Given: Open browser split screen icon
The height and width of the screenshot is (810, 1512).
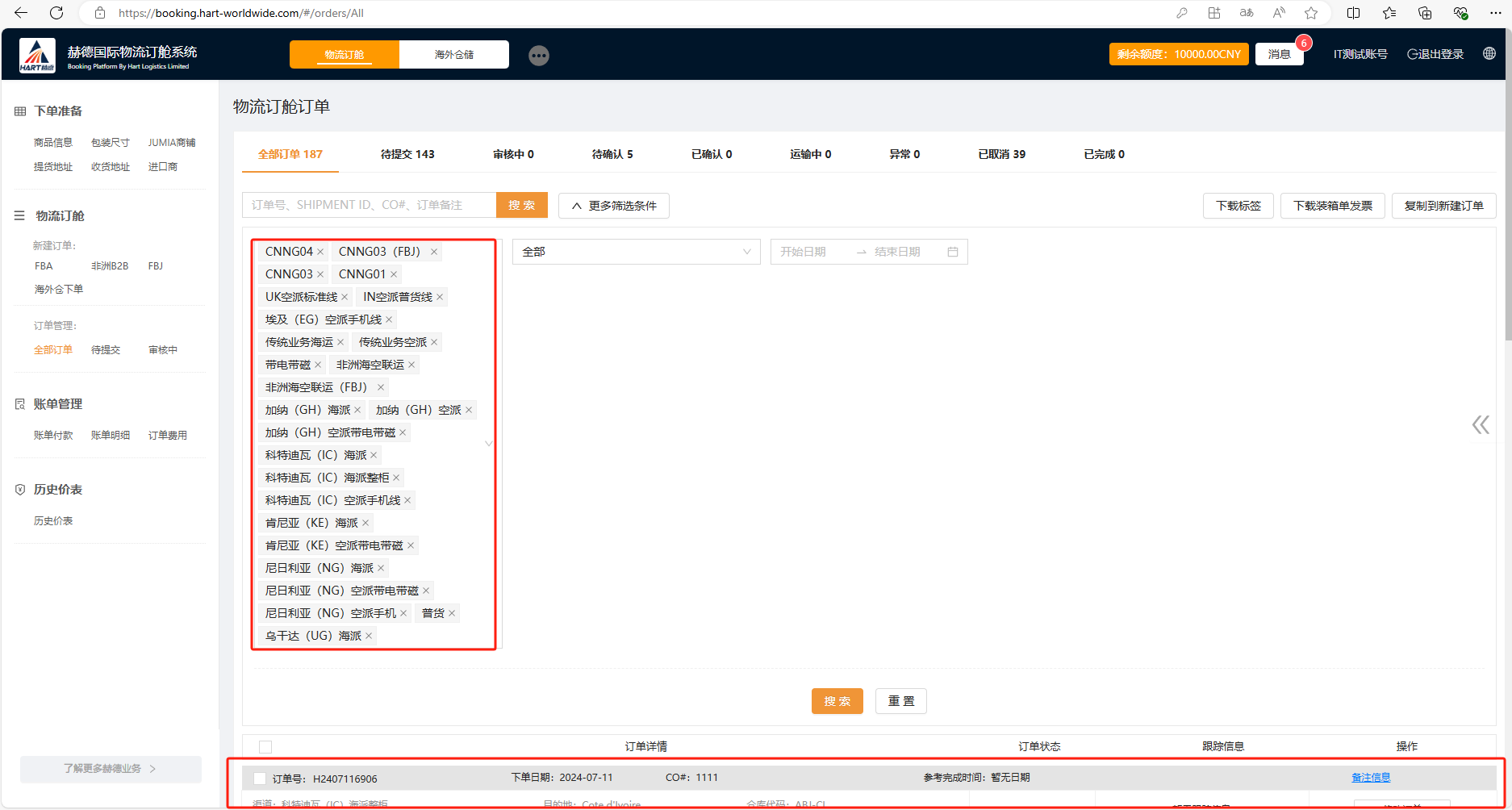Looking at the screenshot, I should point(1354,13).
